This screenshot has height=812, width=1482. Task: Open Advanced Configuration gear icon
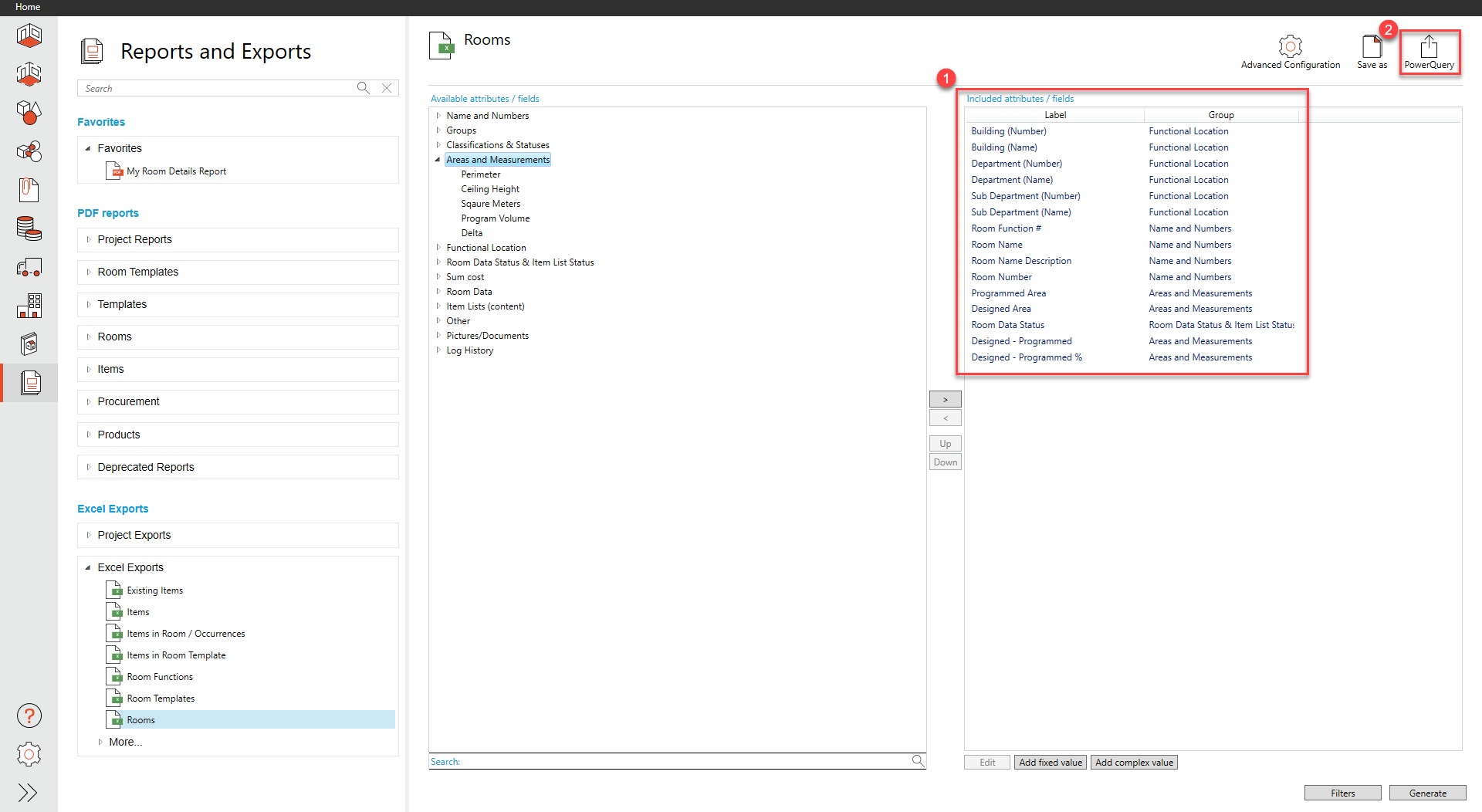(1290, 46)
